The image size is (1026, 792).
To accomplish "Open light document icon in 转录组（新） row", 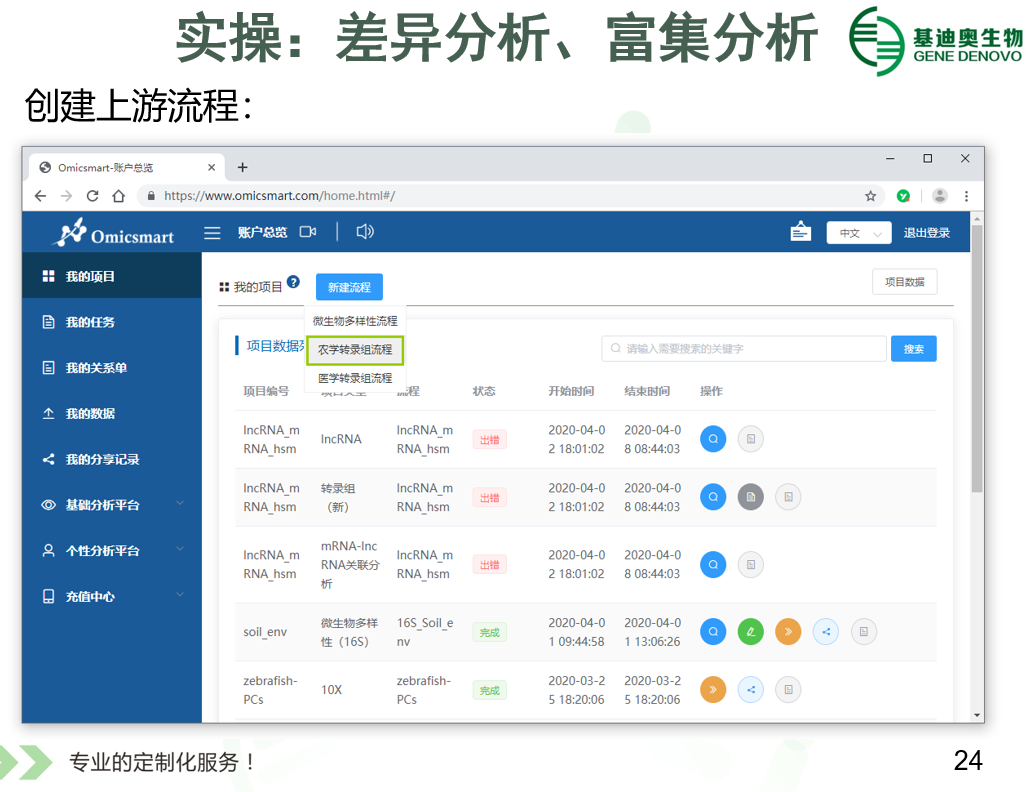I will point(788,497).
